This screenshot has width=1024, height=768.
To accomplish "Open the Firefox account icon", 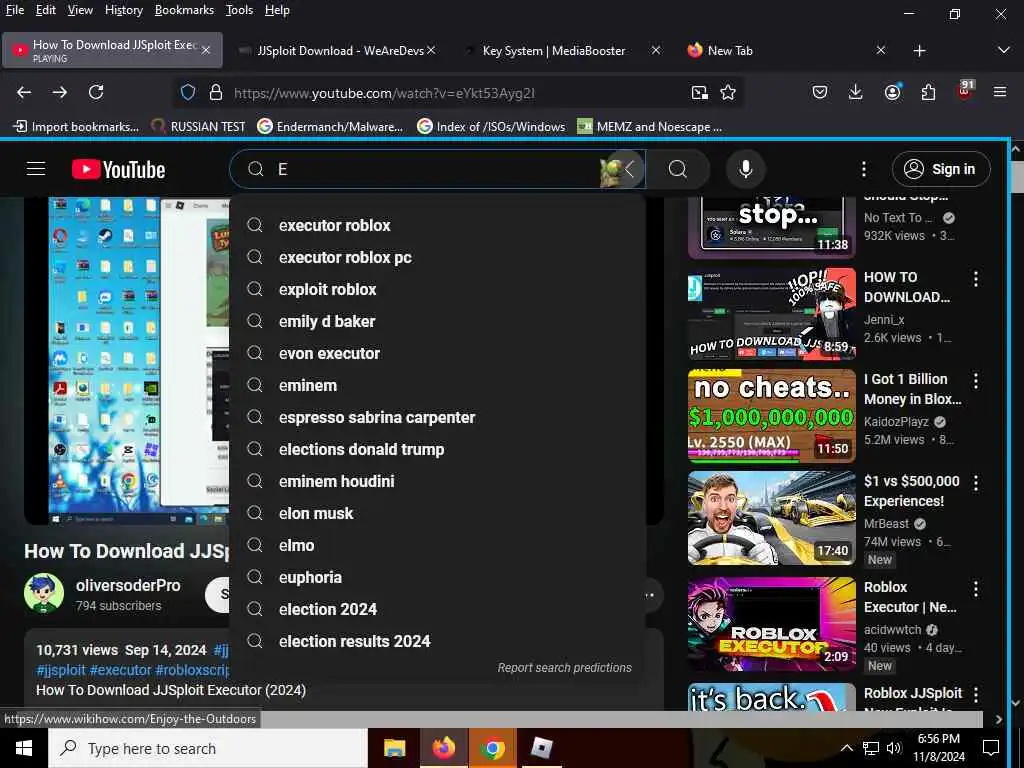I will (x=892, y=93).
